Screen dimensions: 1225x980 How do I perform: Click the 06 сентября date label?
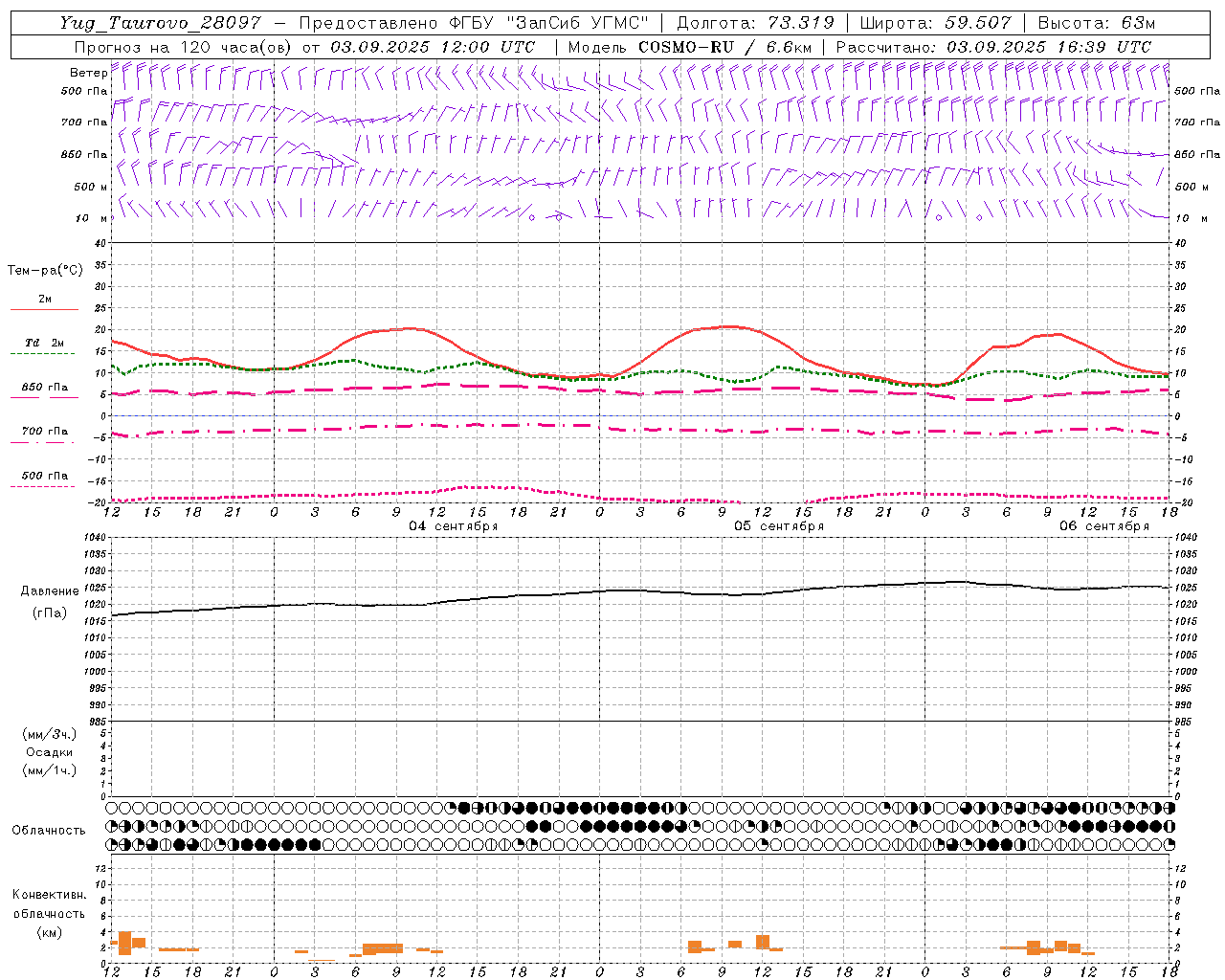1104,525
